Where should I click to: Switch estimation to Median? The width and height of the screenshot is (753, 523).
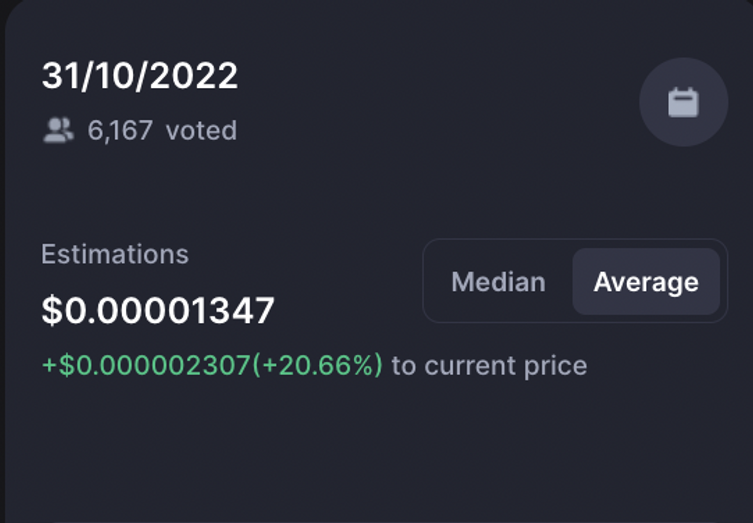pyautogui.click(x=498, y=281)
